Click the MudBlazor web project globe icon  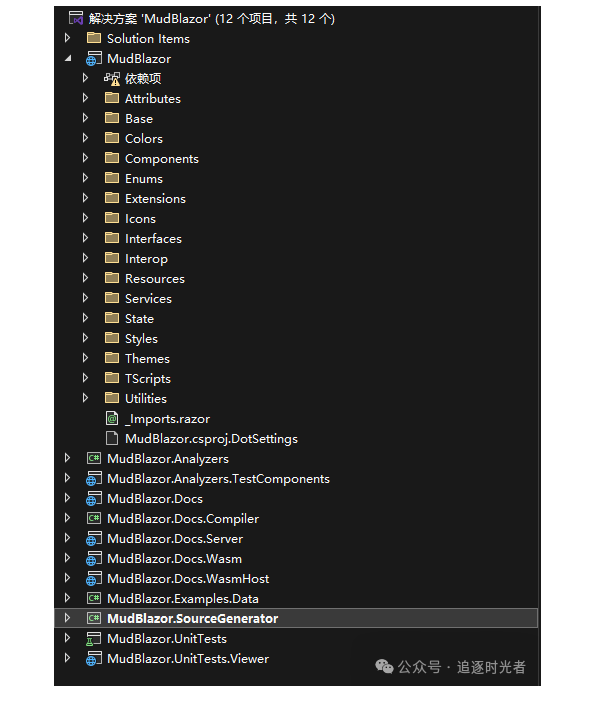(x=94, y=58)
